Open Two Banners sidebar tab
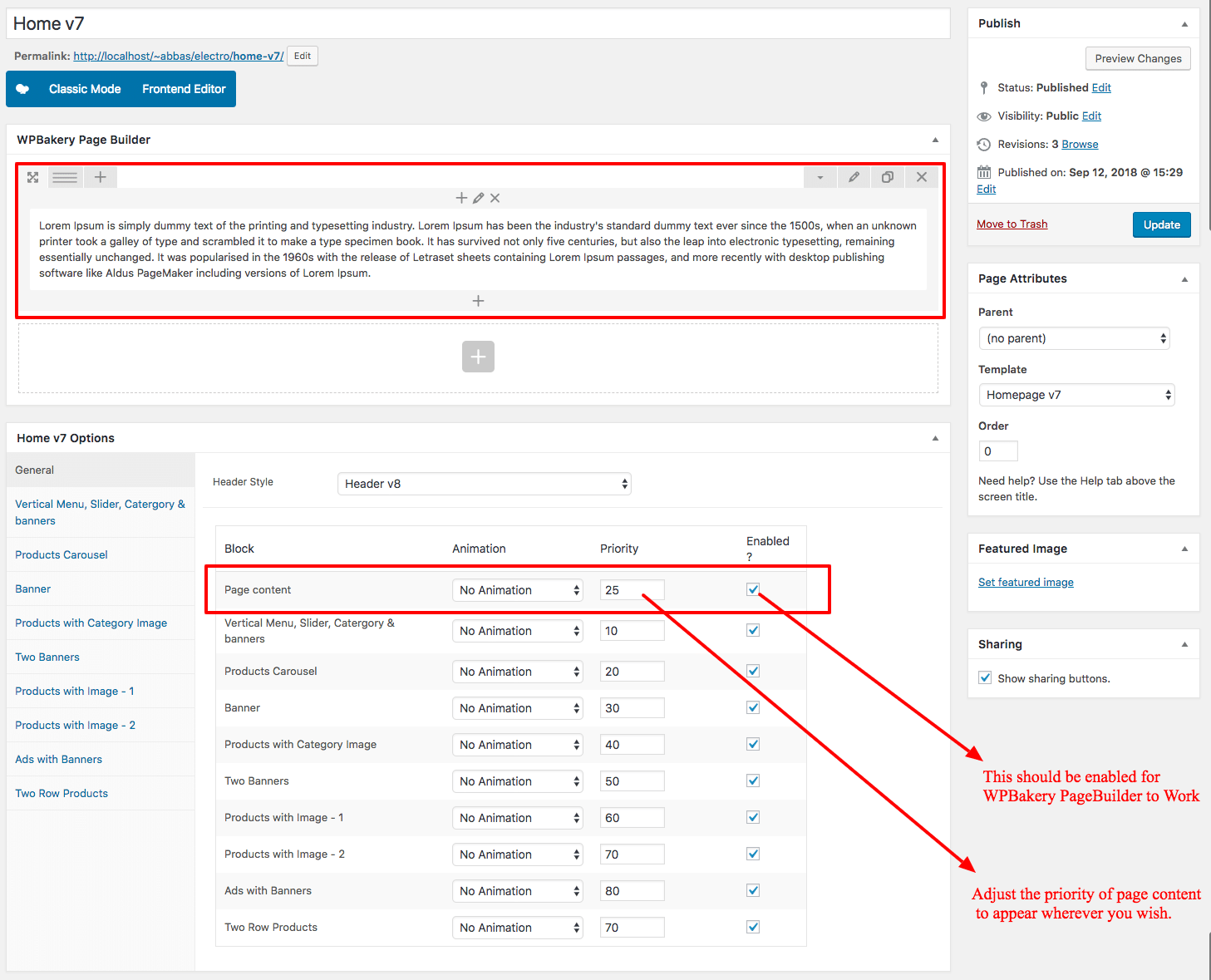Image resolution: width=1211 pixels, height=980 pixels. coord(101,657)
